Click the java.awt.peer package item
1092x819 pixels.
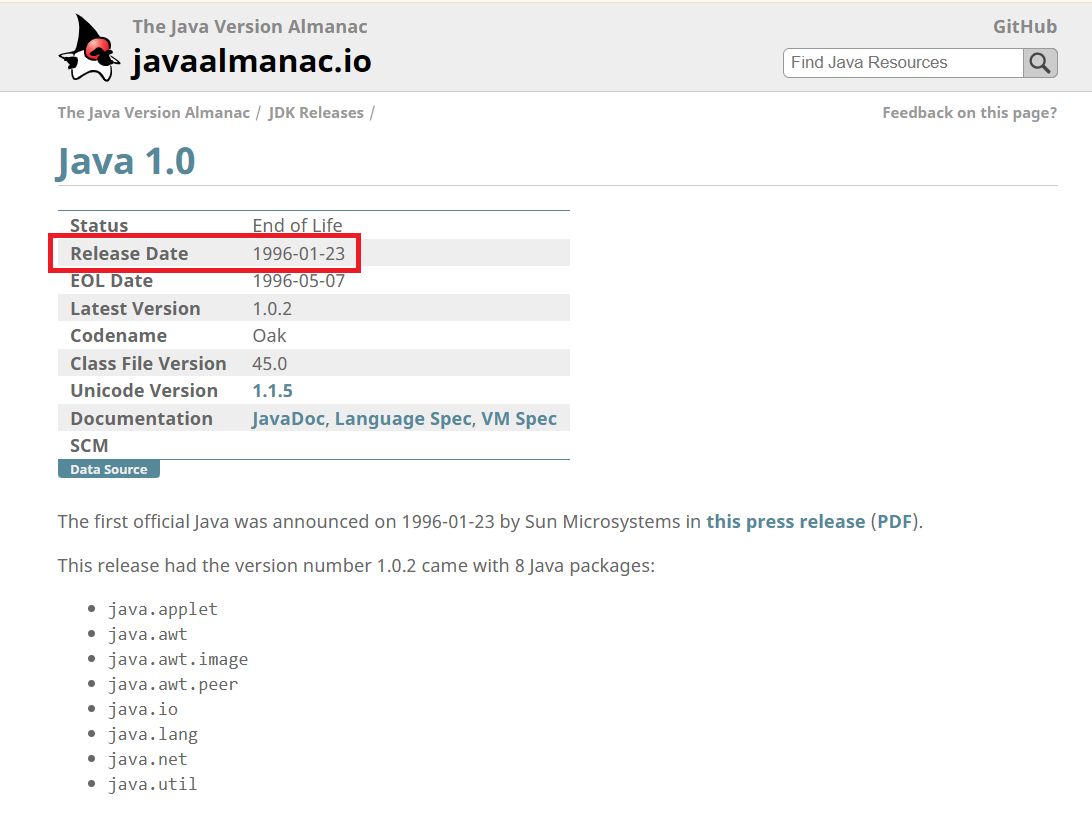coord(173,685)
